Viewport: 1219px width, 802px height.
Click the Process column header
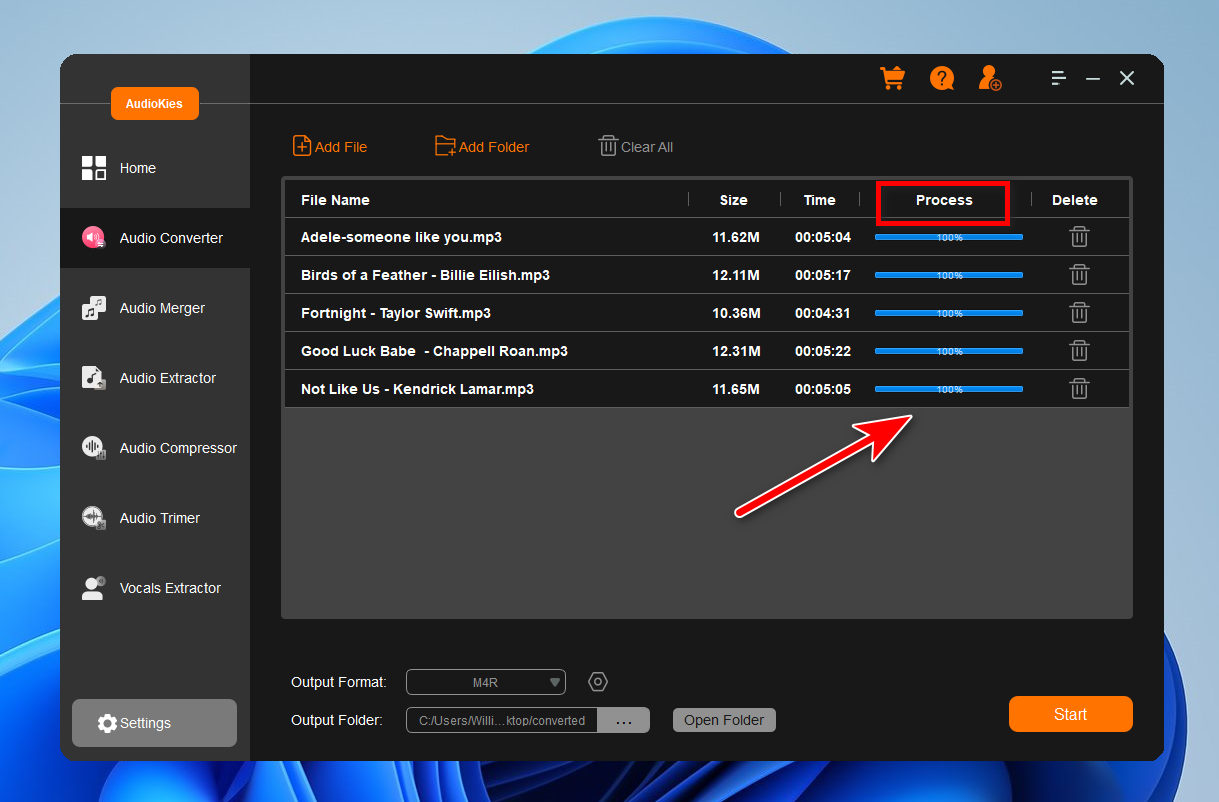point(944,200)
